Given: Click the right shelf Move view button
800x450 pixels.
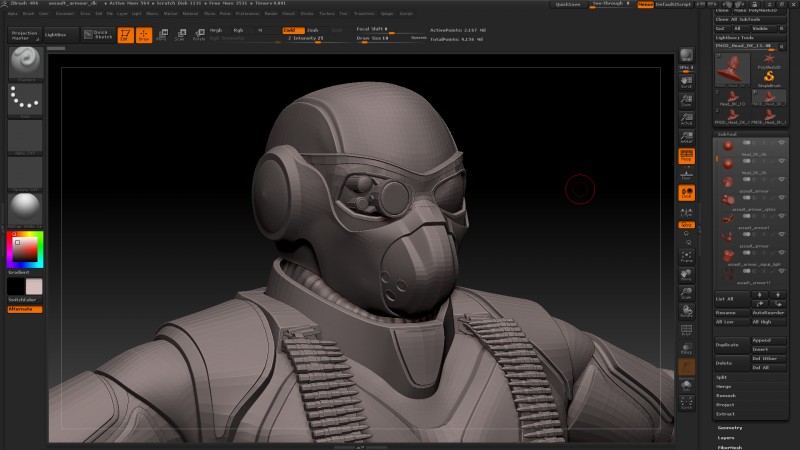Looking at the screenshot, I should tap(686, 275).
